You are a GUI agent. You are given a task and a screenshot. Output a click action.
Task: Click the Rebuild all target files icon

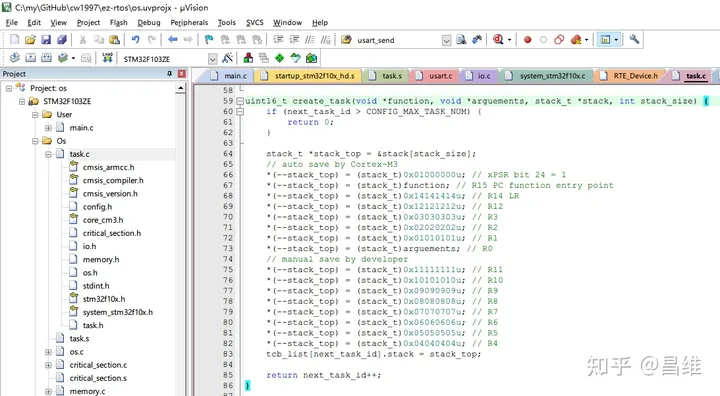tap(46, 58)
